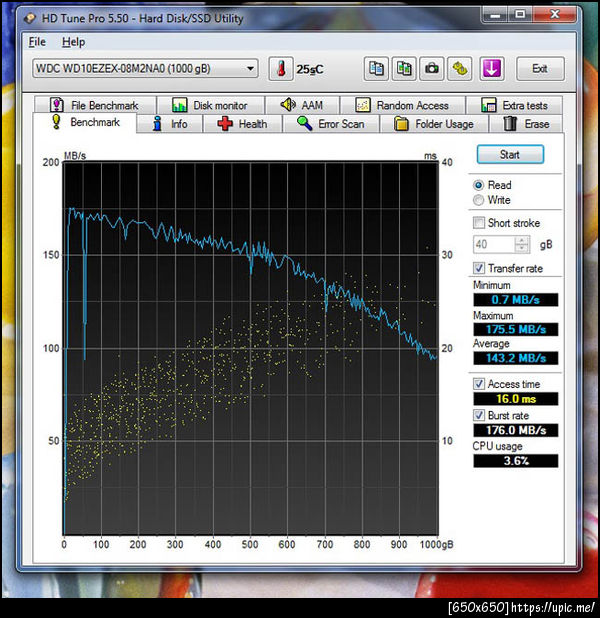
Task: Click the 25°C temperature reading
Action: click(x=310, y=69)
